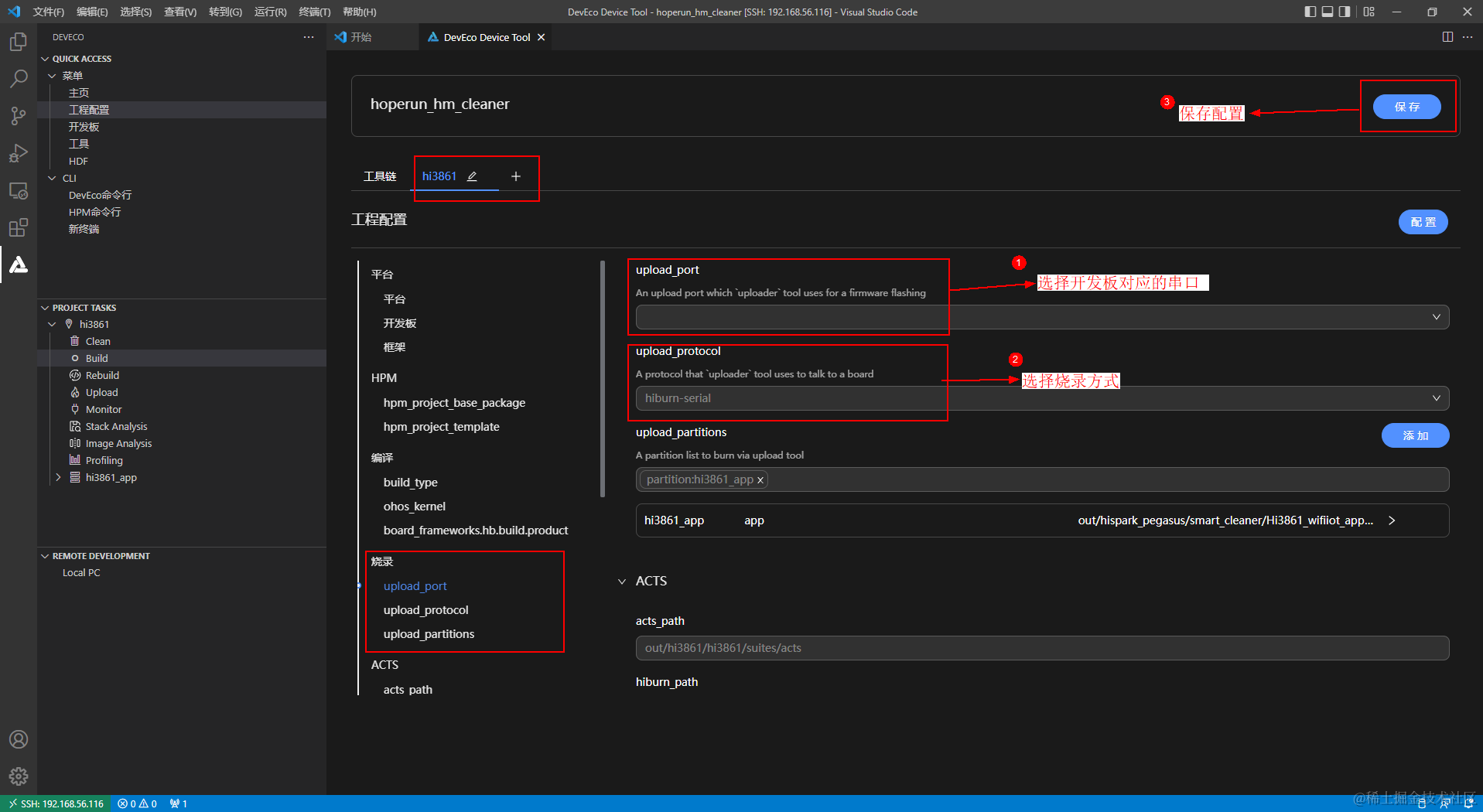
Task: Click the SSH remote indicator in status bar
Action: pyautogui.click(x=56, y=803)
